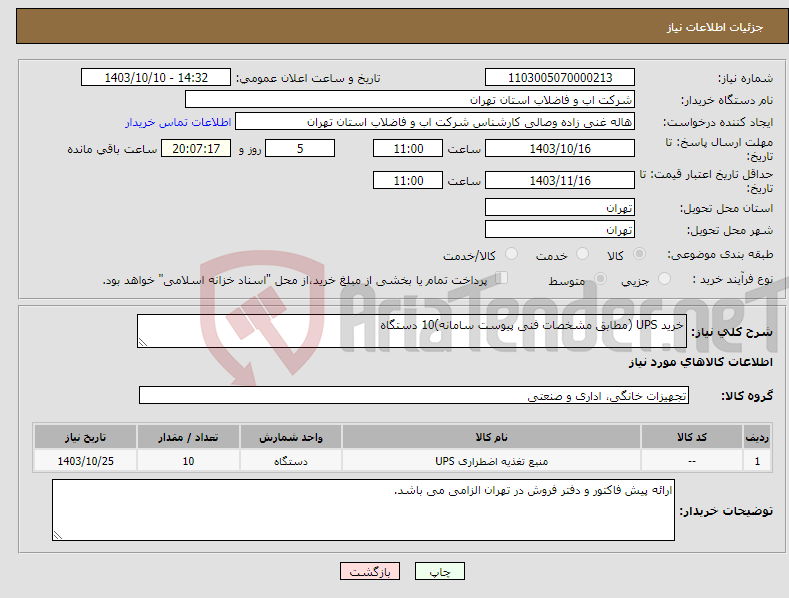Click the شماره نیاز field 1103005070000213
This screenshot has width=789, height=598.
click(560, 78)
